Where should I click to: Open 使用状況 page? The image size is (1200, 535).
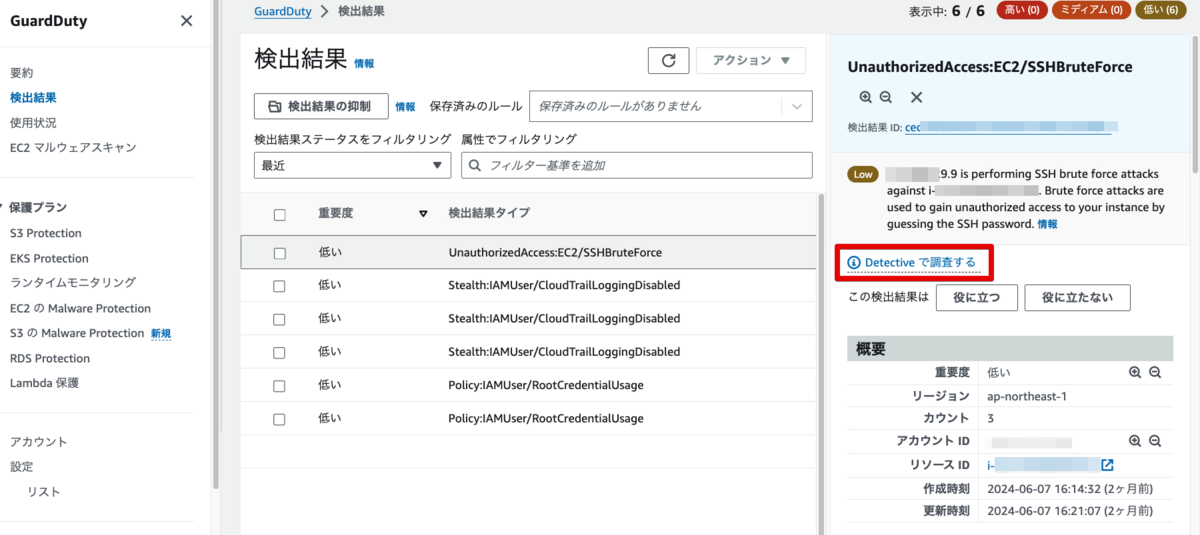(x=33, y=123)
